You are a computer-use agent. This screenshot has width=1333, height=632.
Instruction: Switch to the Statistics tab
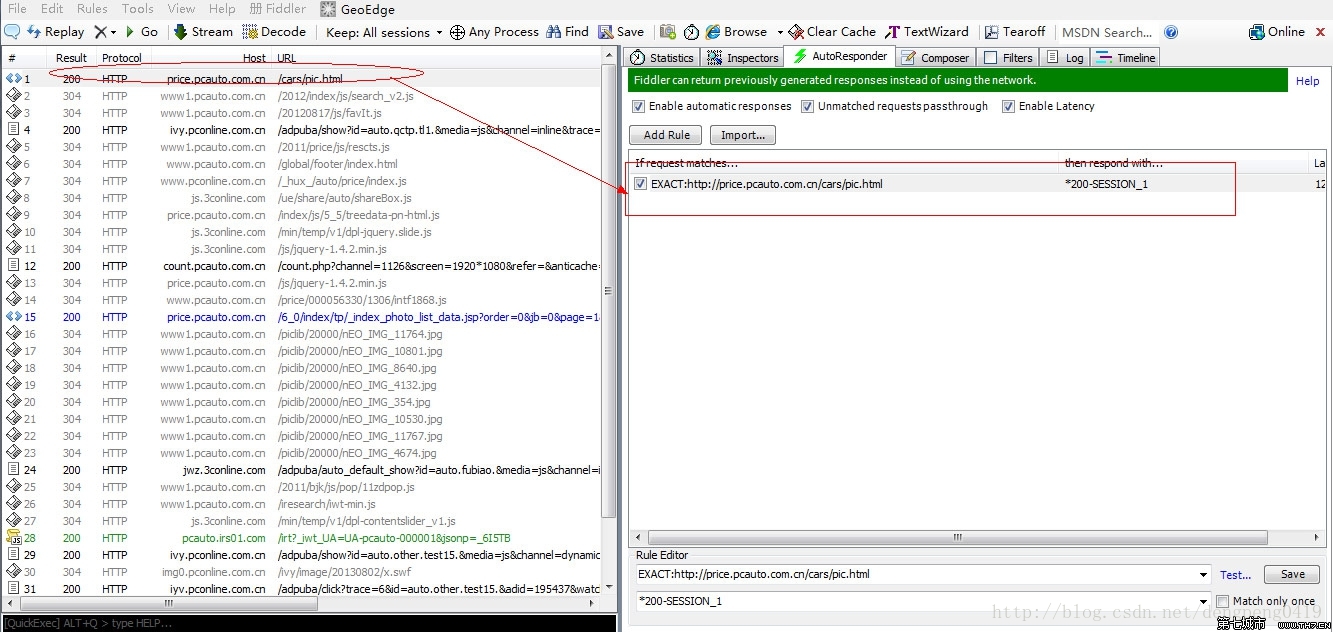pos(661,58)
